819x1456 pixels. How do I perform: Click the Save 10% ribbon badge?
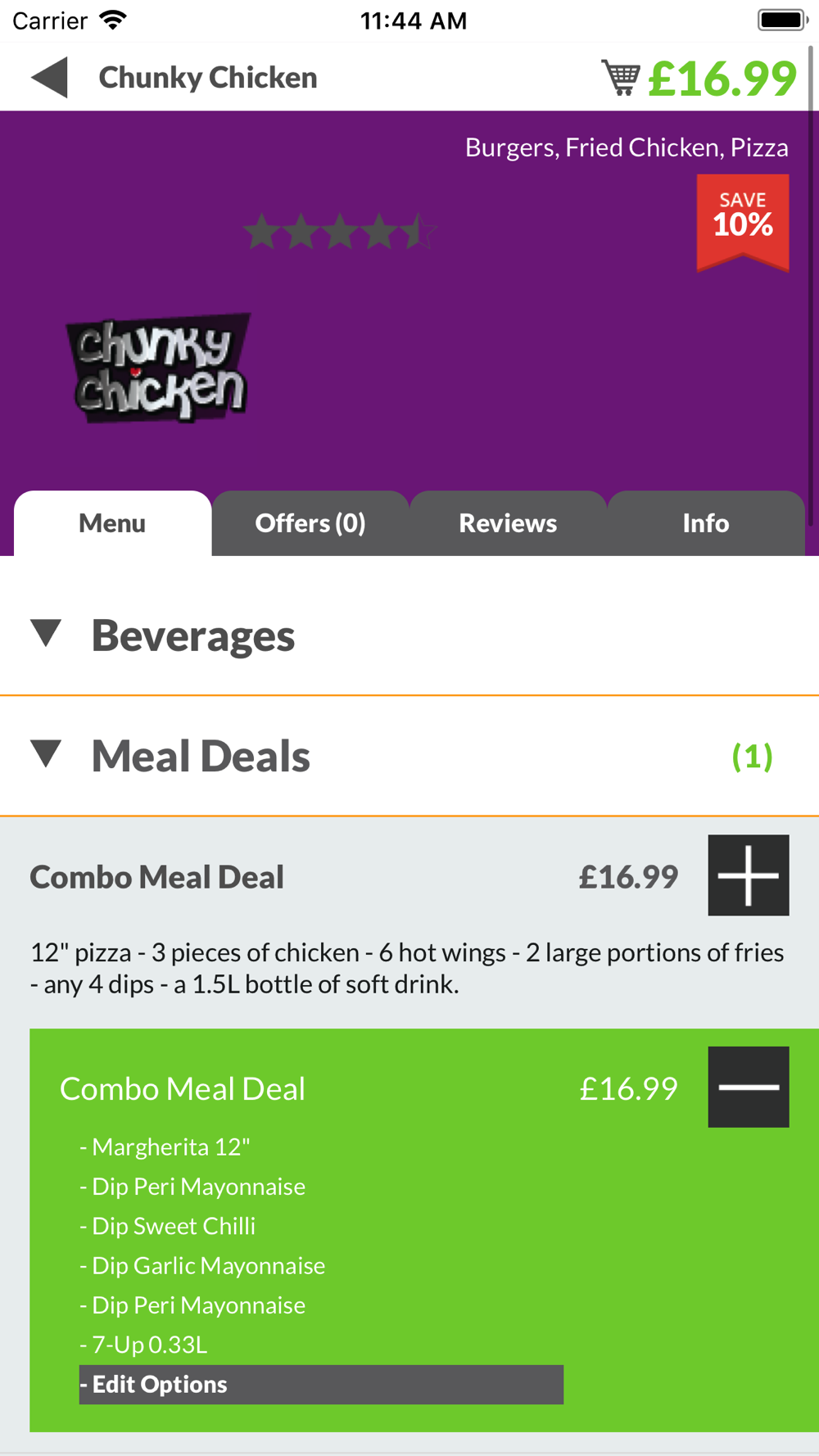[x=743, y=223]
